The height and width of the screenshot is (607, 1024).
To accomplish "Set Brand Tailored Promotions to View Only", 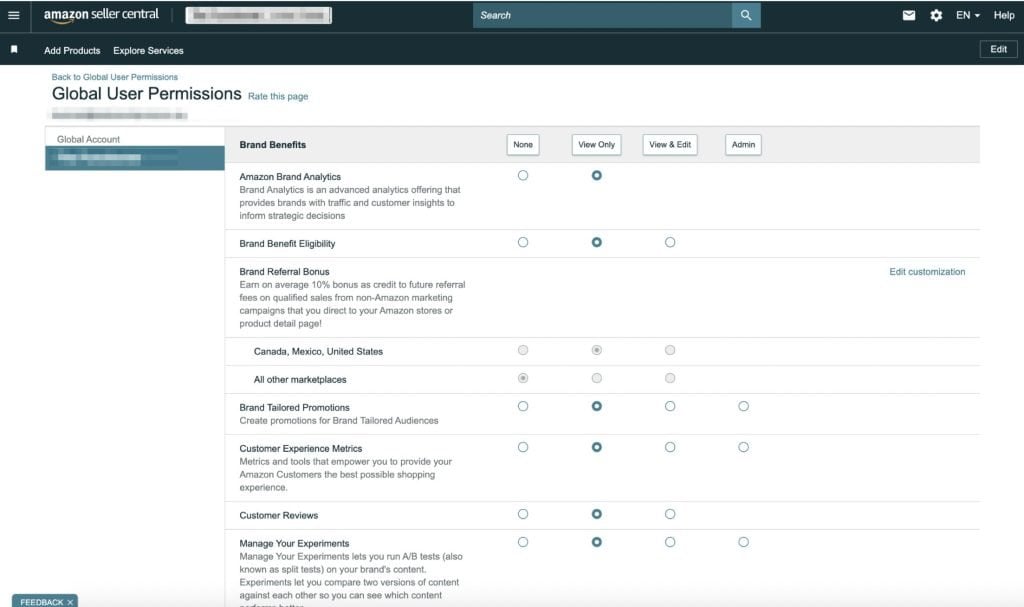I will (x=596, y=406).
